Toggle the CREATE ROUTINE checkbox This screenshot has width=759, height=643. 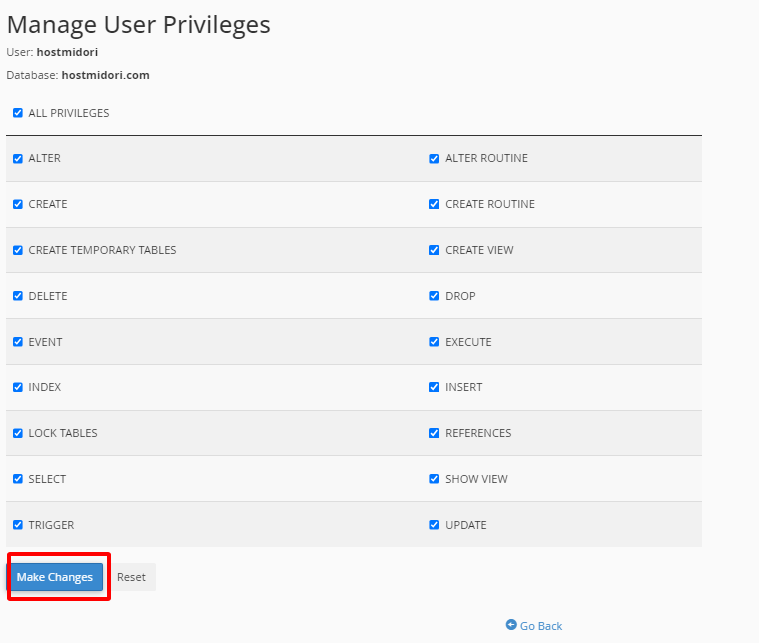(434, 204)
